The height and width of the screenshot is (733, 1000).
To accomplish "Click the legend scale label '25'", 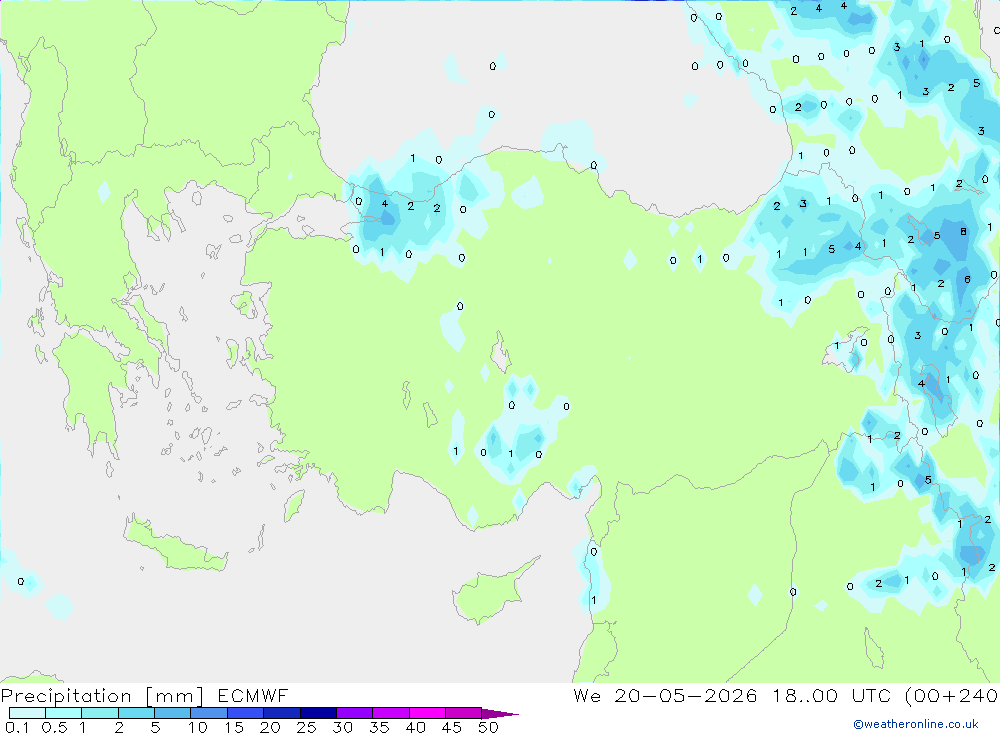I will click(x=306, y=727).
